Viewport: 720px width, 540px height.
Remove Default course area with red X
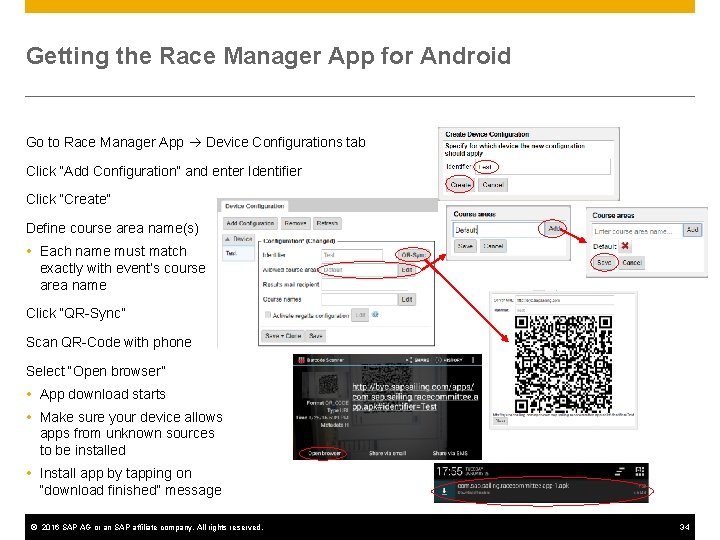(x=625, y=246)
